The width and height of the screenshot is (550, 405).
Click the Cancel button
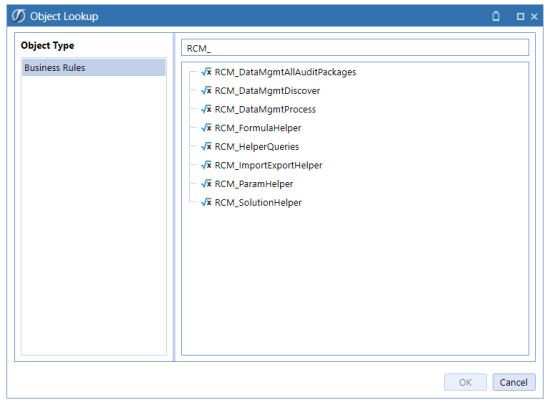(x=514, y=382)
